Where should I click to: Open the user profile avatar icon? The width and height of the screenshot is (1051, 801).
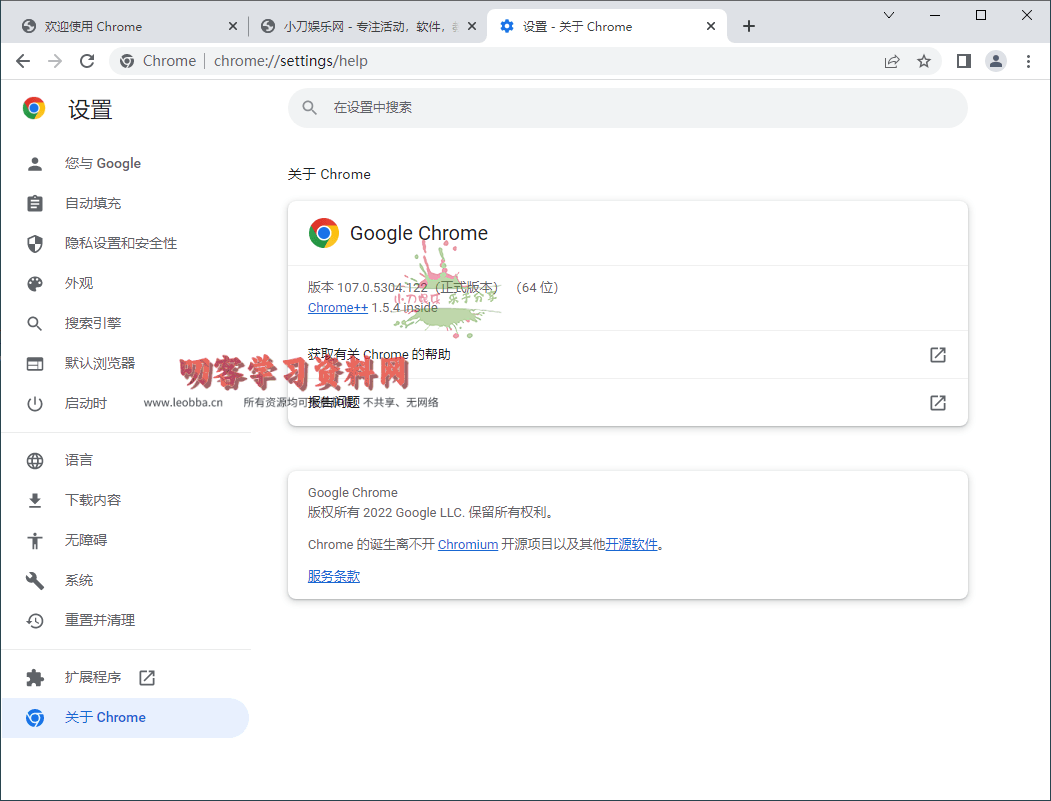point(996,61)
